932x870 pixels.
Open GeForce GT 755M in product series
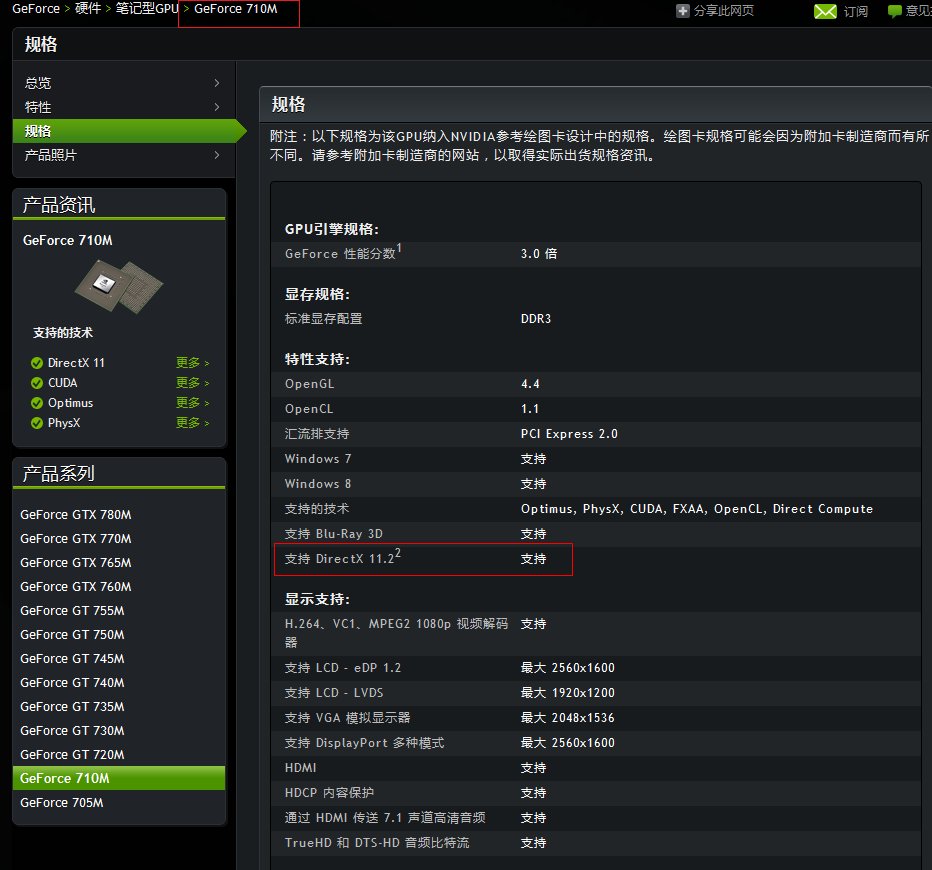click(x=72, y=610)
